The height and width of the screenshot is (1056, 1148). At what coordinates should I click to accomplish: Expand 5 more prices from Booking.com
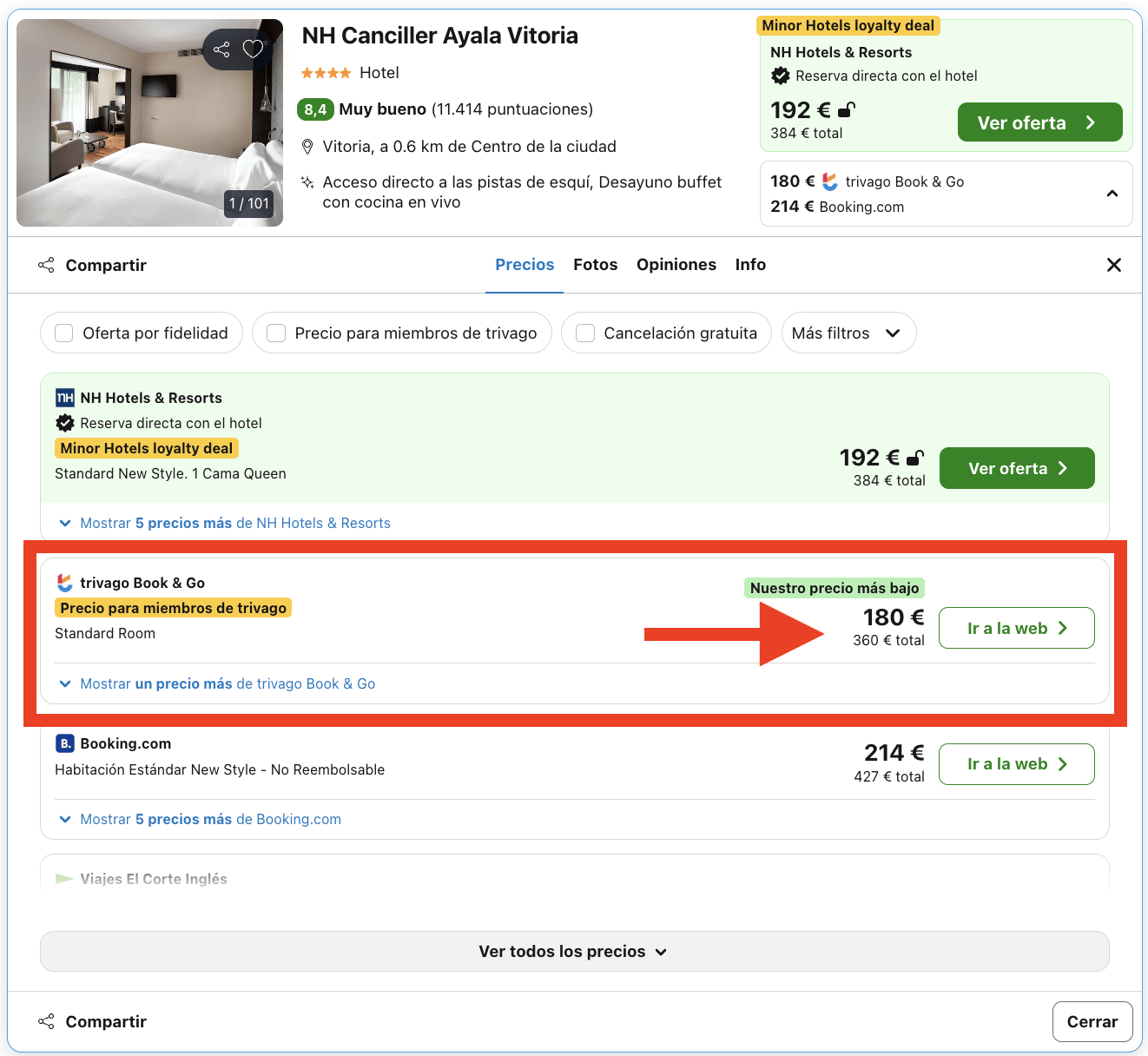tap(199, 819)
